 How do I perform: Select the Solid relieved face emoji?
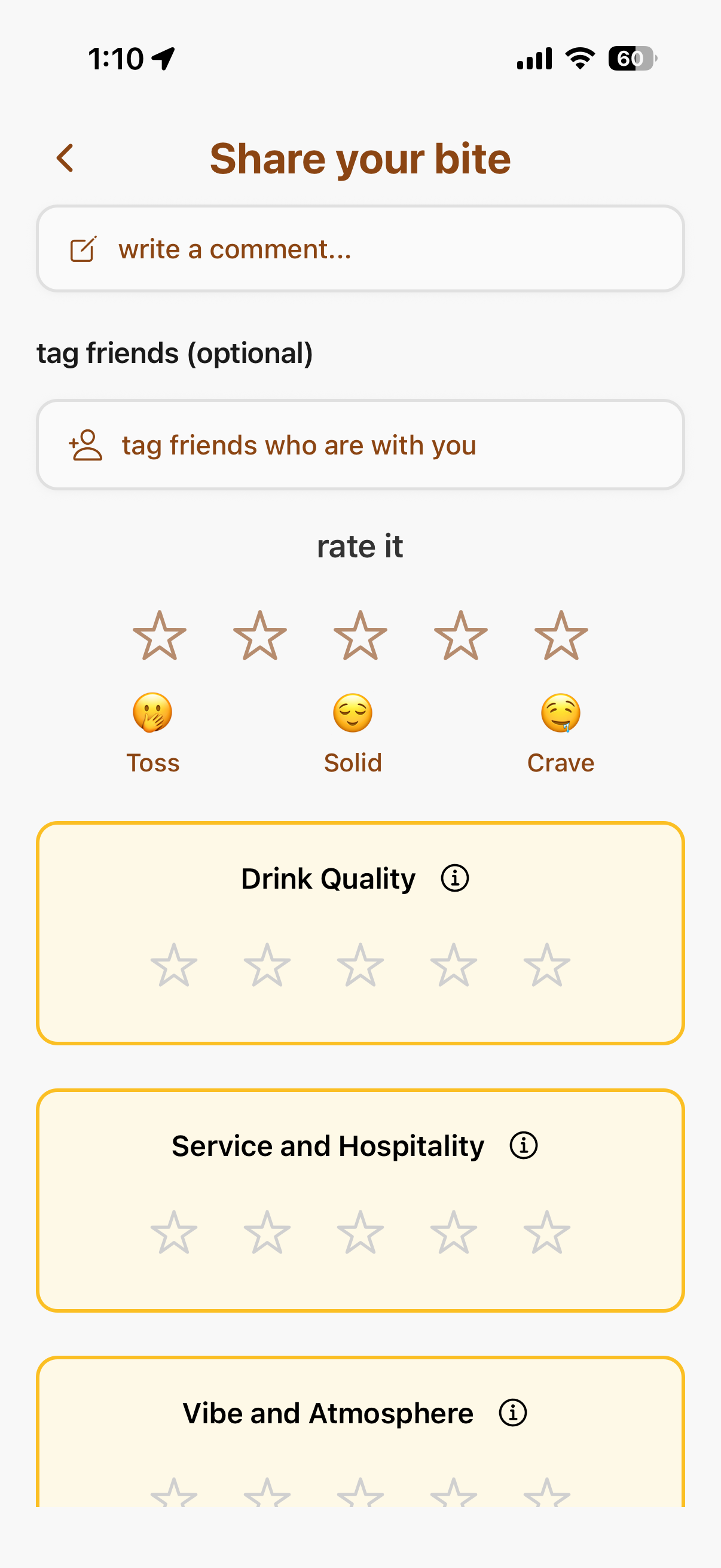click(x=353, y=712)
